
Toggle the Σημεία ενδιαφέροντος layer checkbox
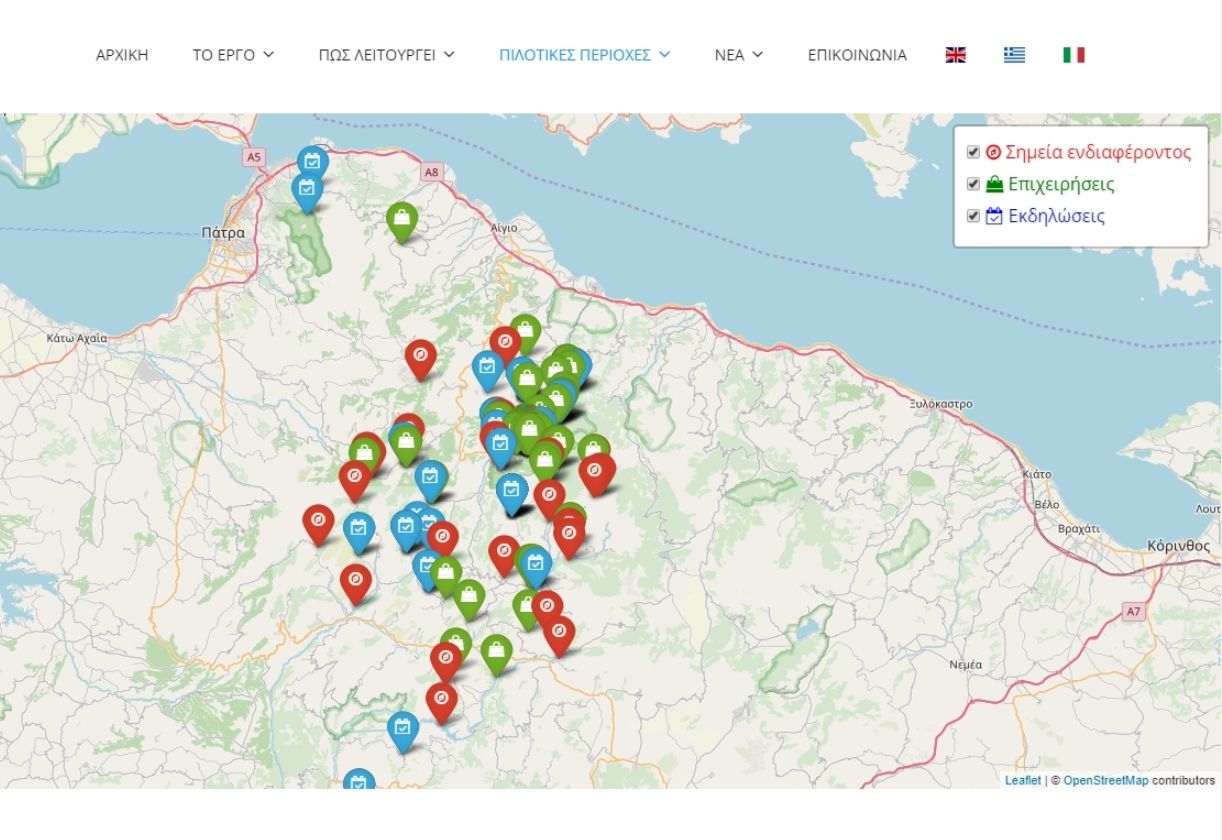973,153
